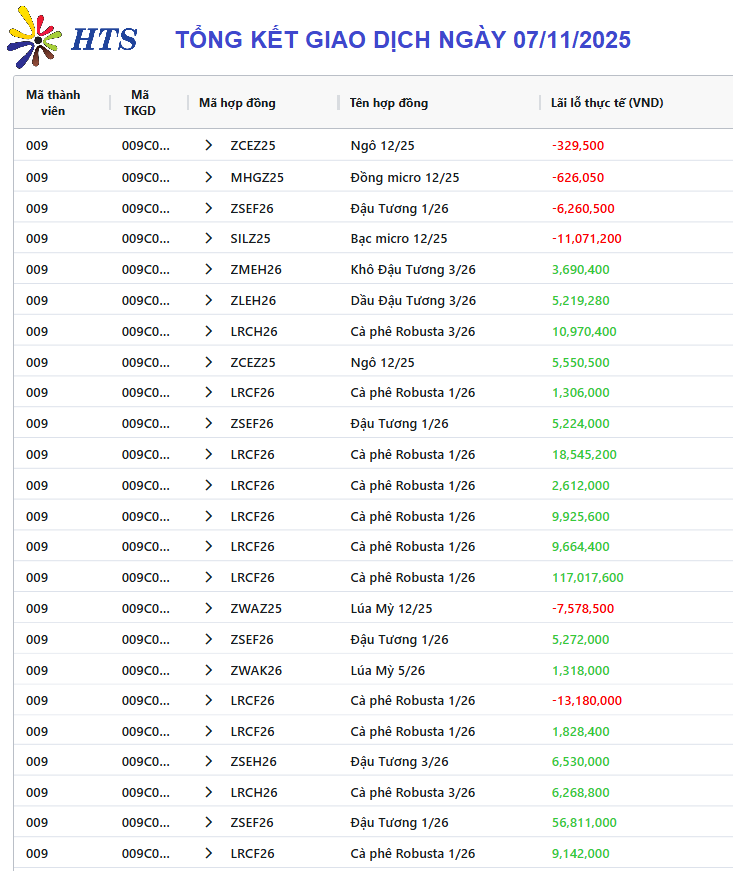
Task: Expand the SILZ25 contract row chevron
Action: click(x=209, y=239)
